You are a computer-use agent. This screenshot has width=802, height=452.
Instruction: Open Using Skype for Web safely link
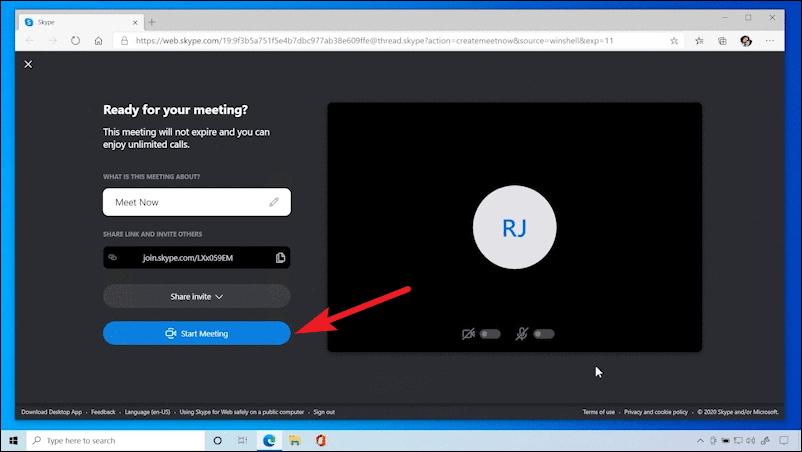241,412
